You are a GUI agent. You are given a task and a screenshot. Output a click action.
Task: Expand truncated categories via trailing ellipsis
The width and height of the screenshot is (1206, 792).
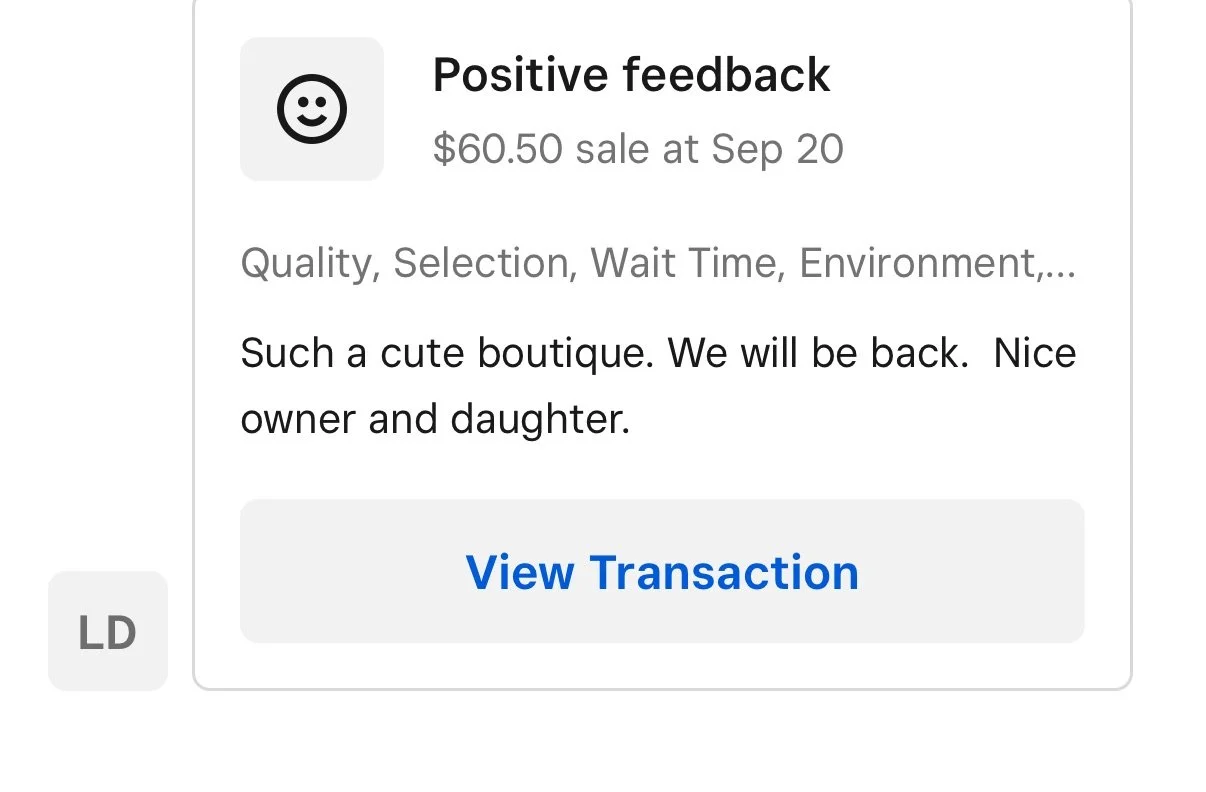click(1060, 264)
